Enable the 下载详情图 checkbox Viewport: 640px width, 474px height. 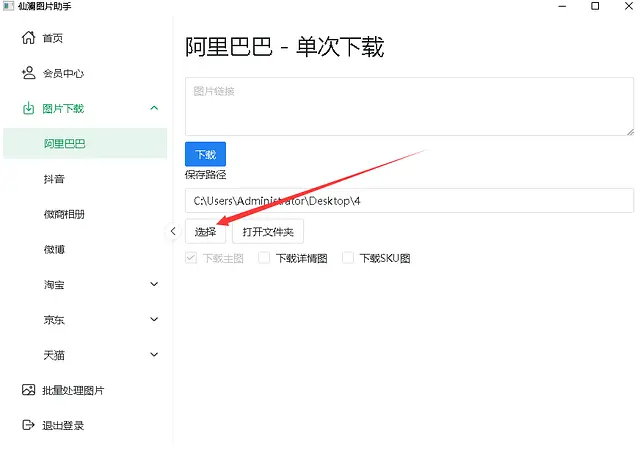(264, 258)
